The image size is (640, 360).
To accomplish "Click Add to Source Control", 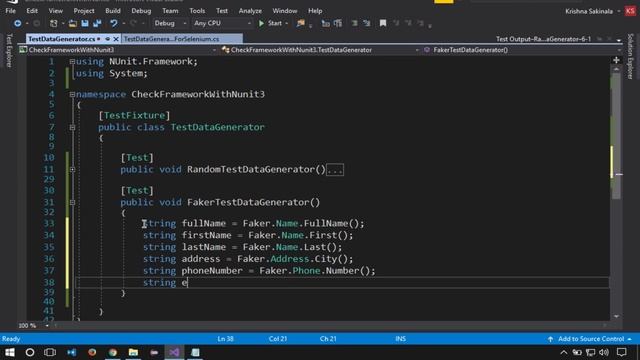I will pos(591,339).
